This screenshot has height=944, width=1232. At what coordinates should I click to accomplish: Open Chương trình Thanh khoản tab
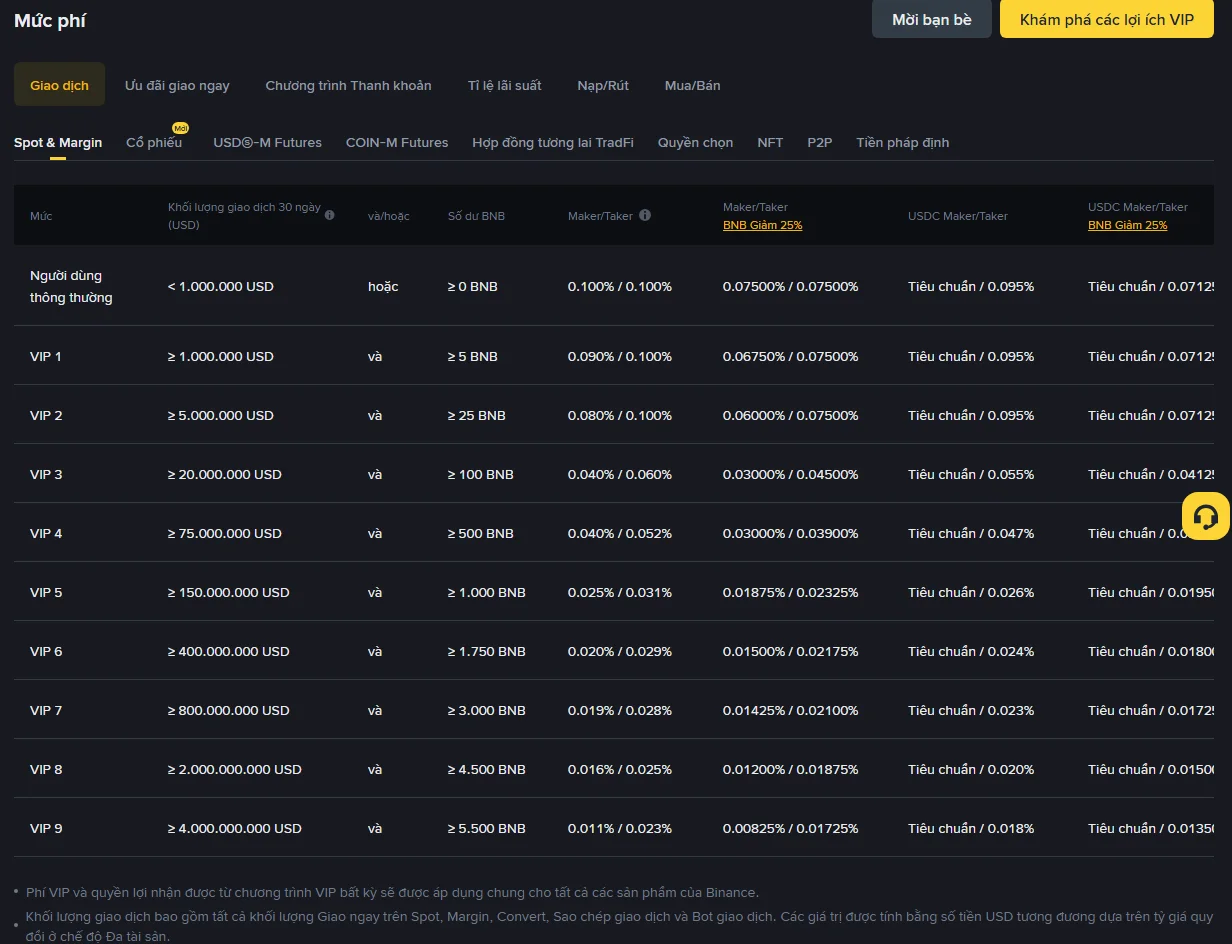[348, 85]
